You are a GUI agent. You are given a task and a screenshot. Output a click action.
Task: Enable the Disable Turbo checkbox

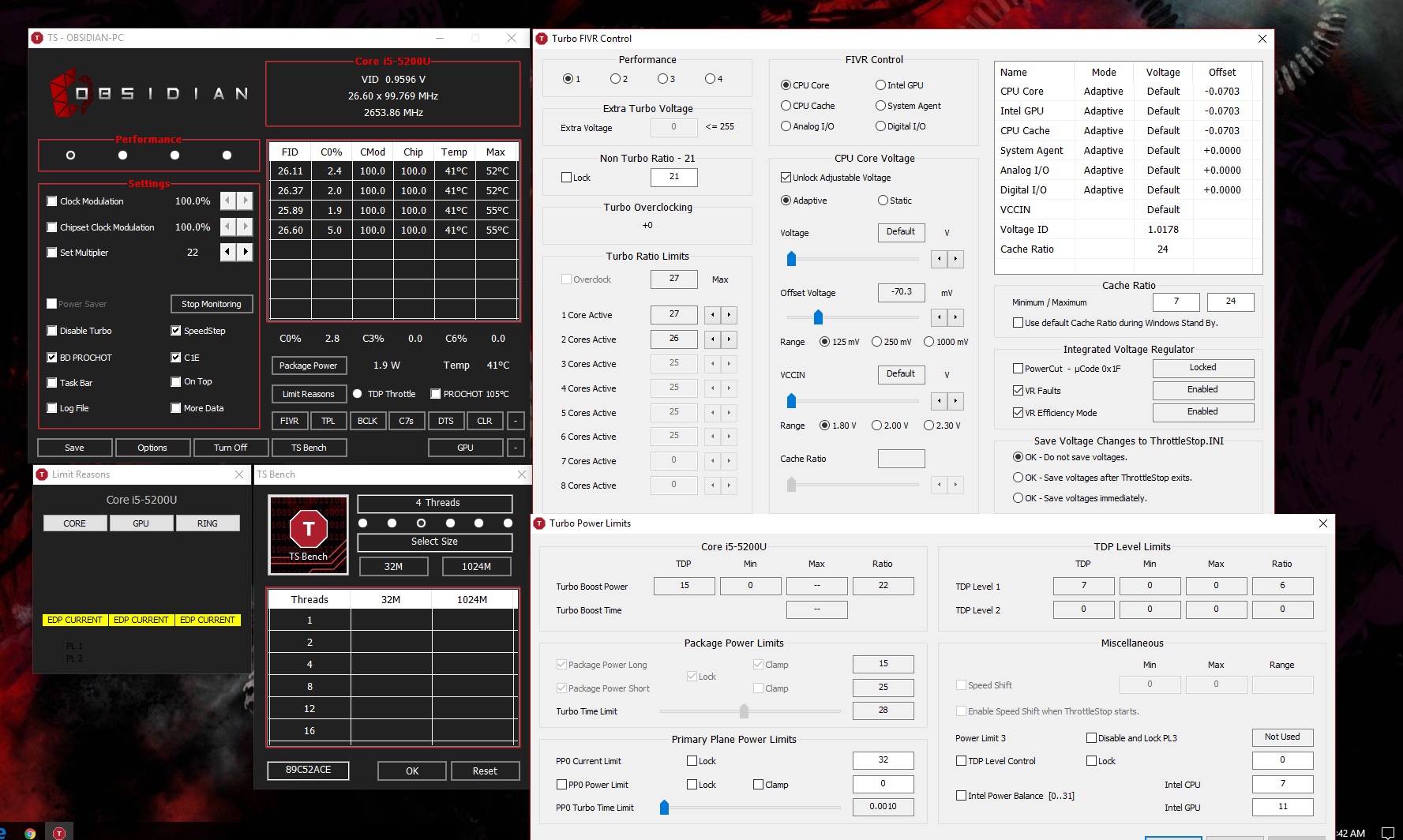(52, 331)
